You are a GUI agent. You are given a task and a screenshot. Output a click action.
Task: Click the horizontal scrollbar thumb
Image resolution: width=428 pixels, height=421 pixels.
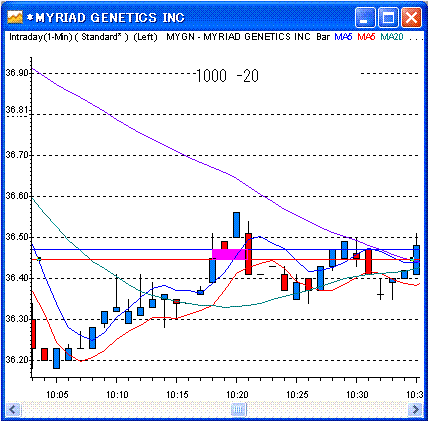click(239, 409)
